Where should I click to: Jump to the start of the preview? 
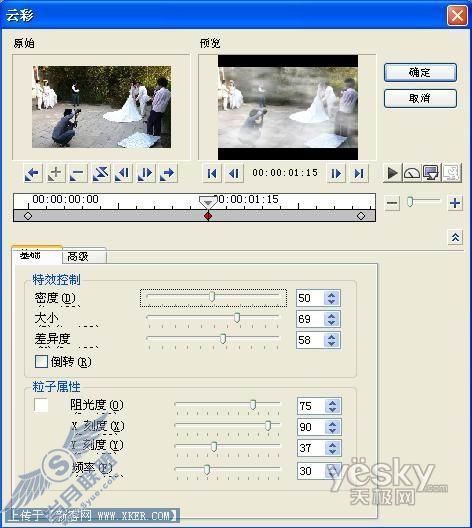click(x=212, y=173)
